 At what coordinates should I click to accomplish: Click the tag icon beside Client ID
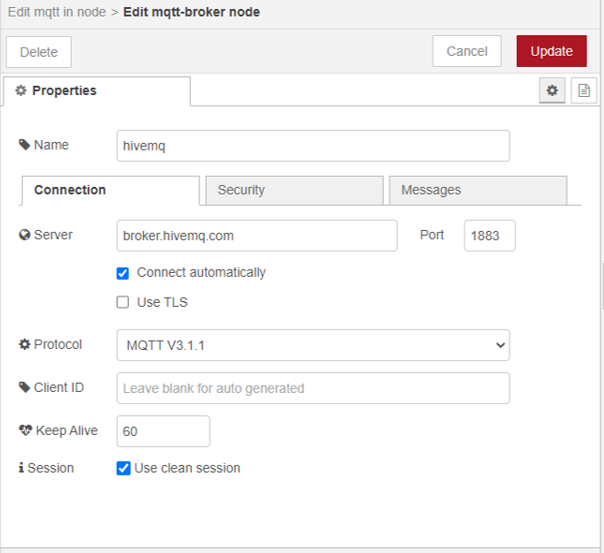coord(25,388)
